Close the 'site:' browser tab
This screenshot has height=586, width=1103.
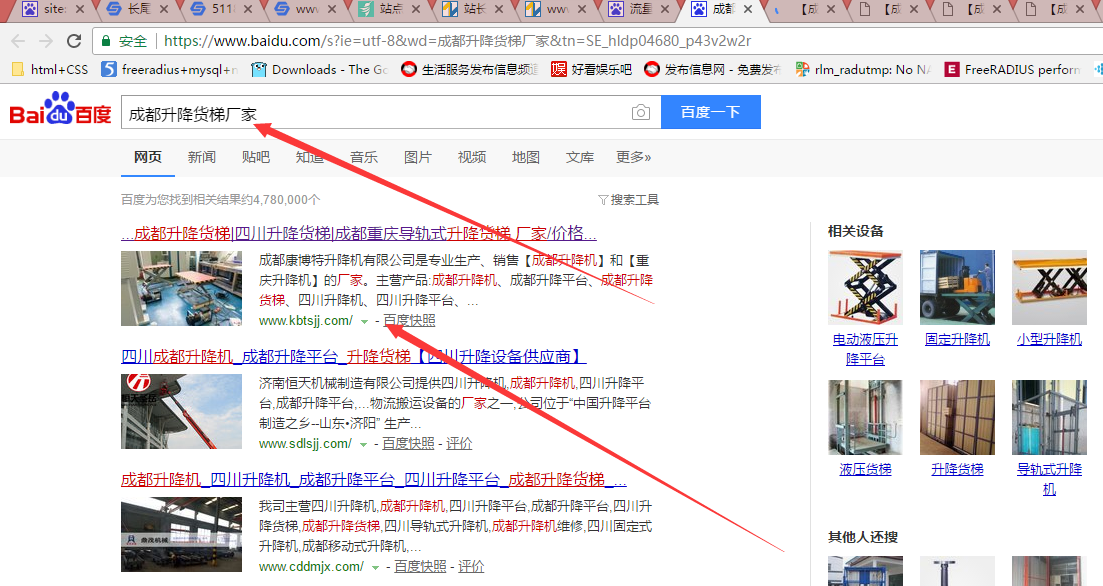click(79, 9)
